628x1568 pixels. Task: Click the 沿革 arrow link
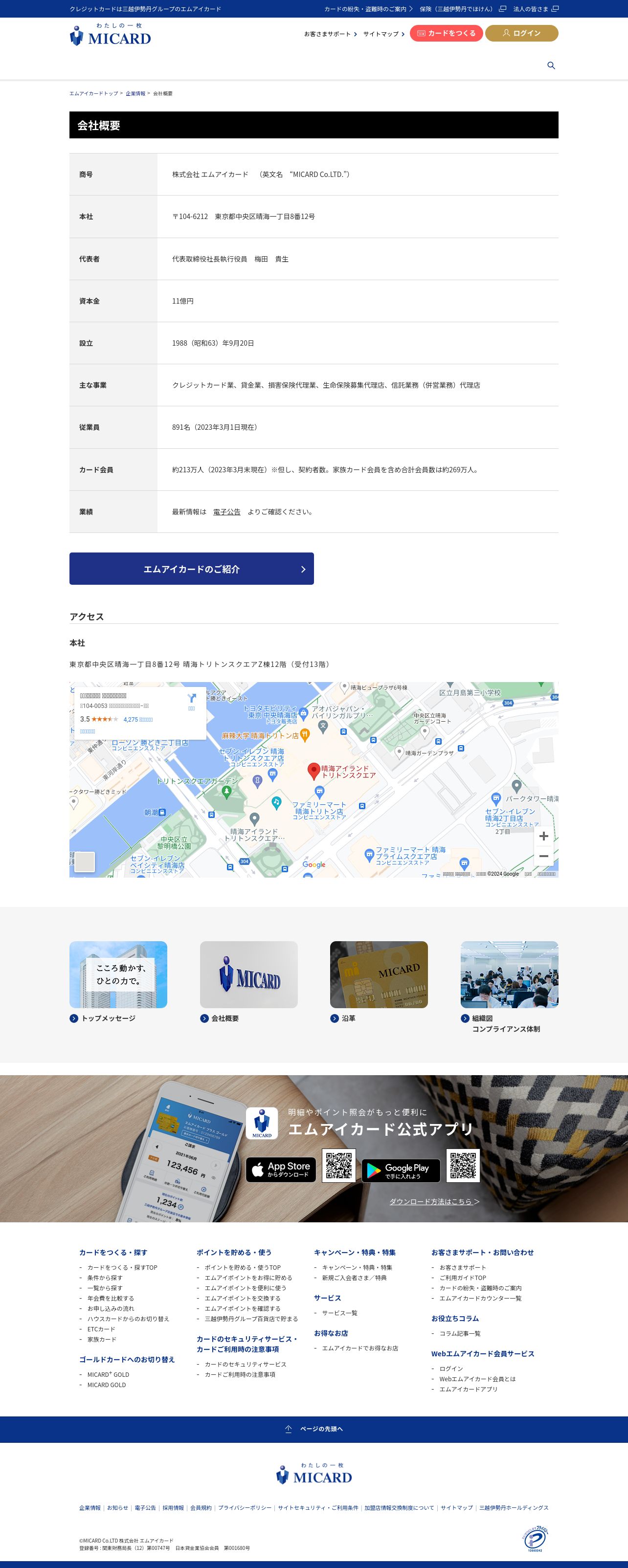[x=343, y=1018]
